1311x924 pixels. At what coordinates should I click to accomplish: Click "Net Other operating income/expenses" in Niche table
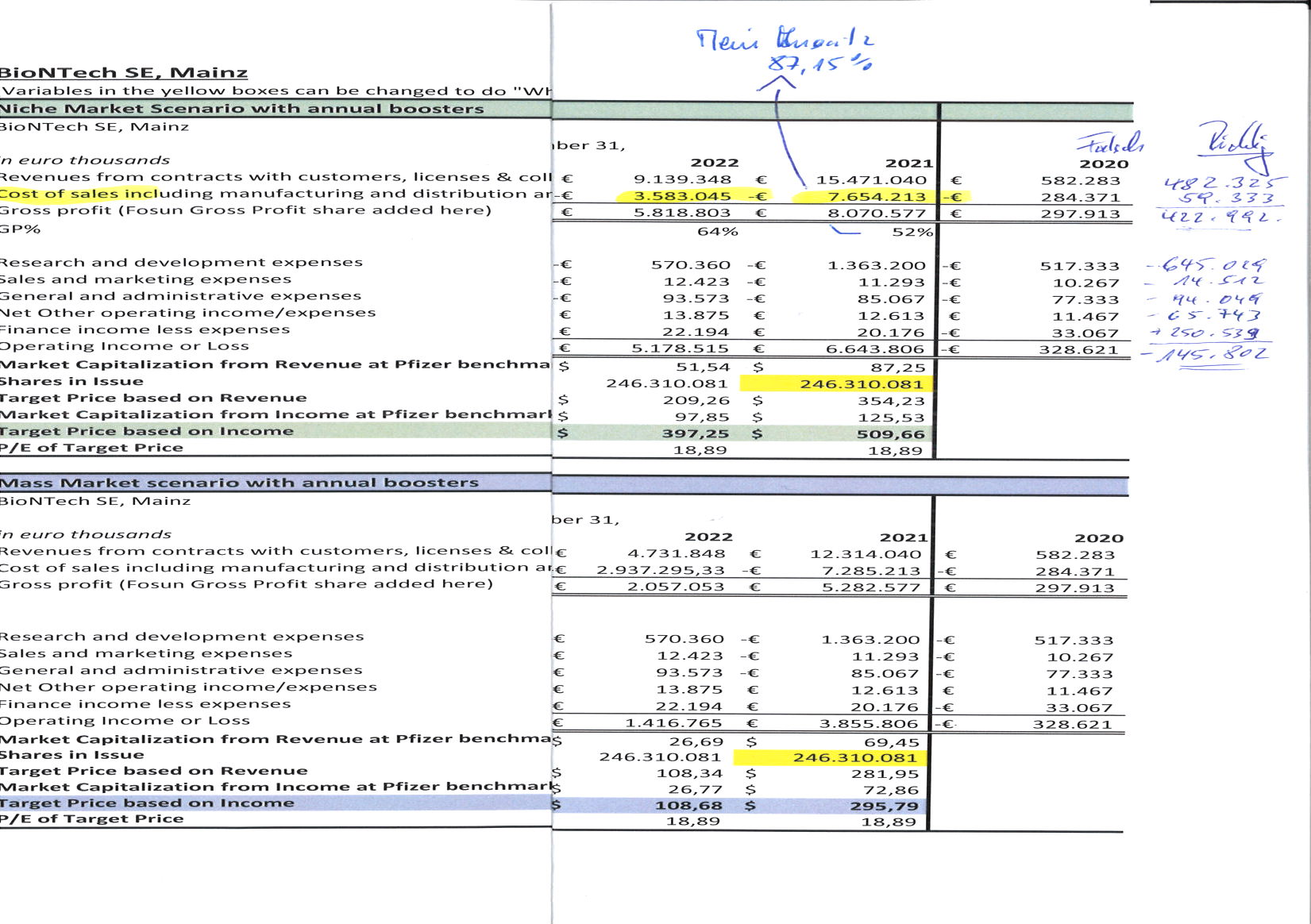point(188,313)
